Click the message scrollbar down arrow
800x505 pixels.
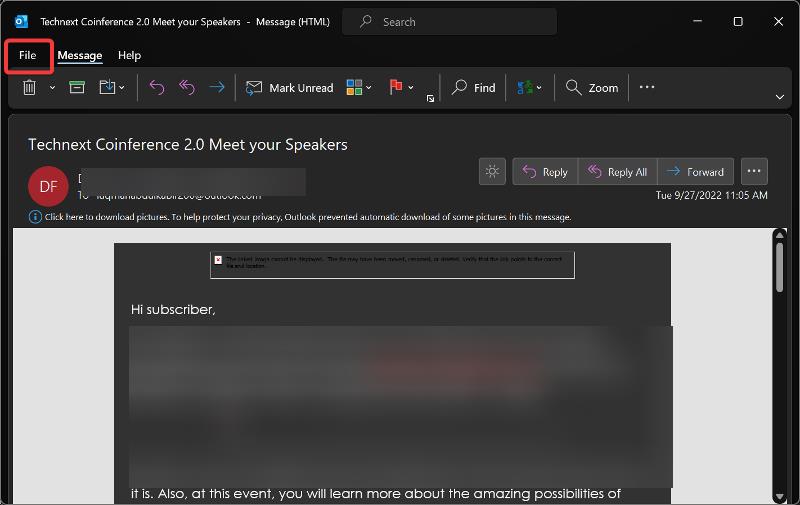[779, 497]
